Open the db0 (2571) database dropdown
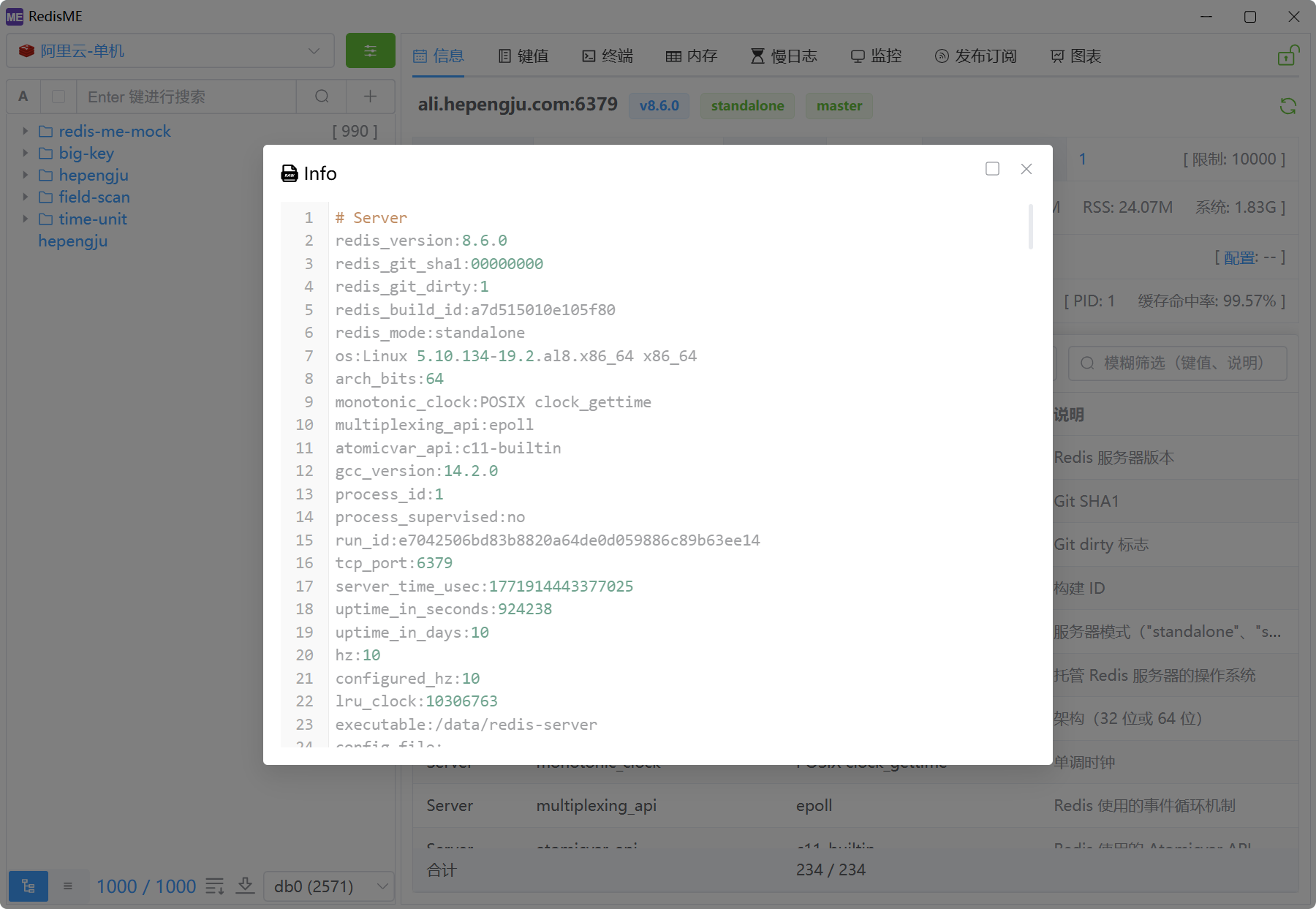The width and height of the screenshot is (1316, 909). coord(329,886)
